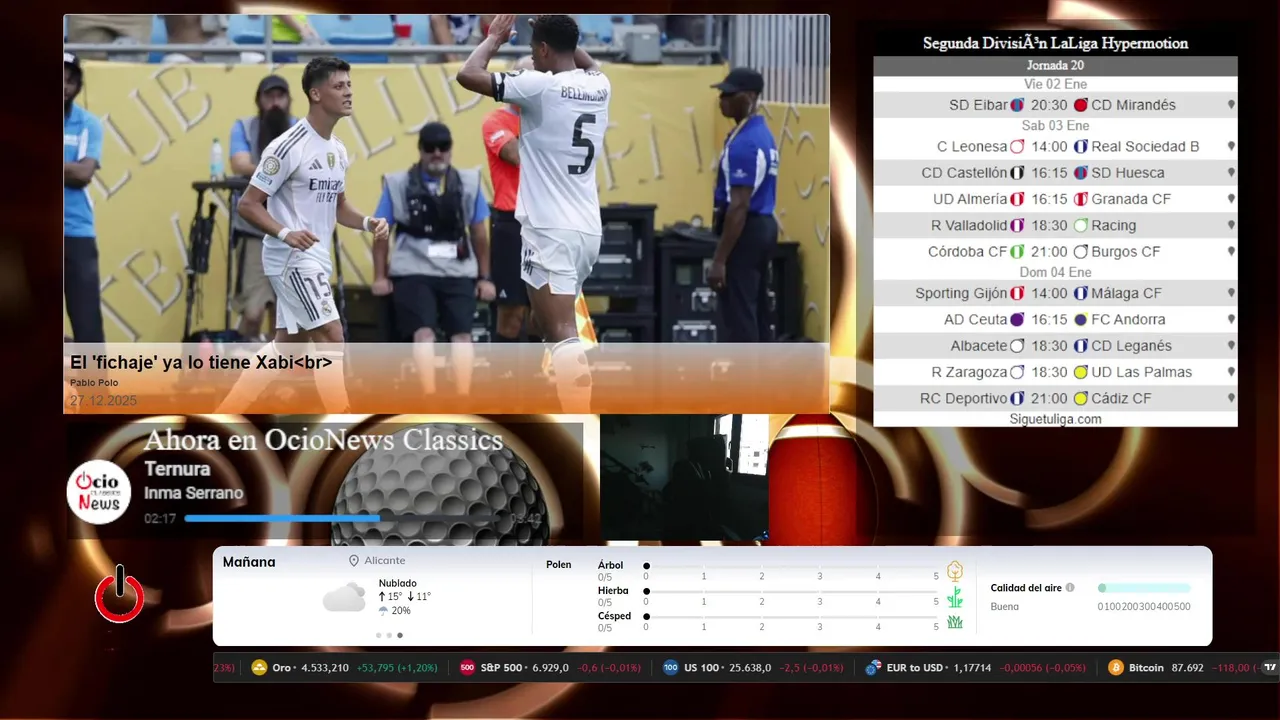Click the Burgos CF team name
The image size is (1280, 720).
point(1126,252)
